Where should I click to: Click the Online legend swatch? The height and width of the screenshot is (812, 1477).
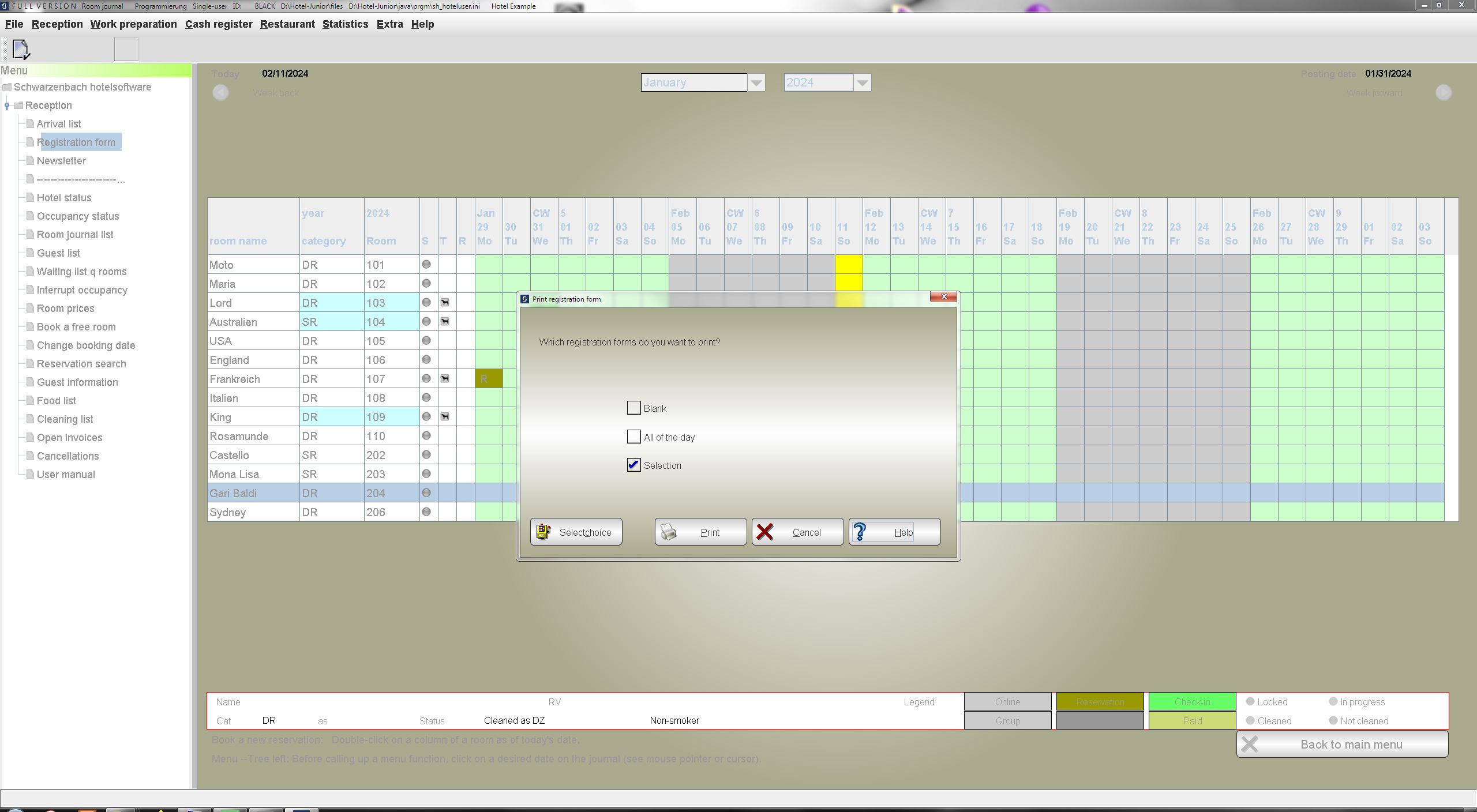1007,701
